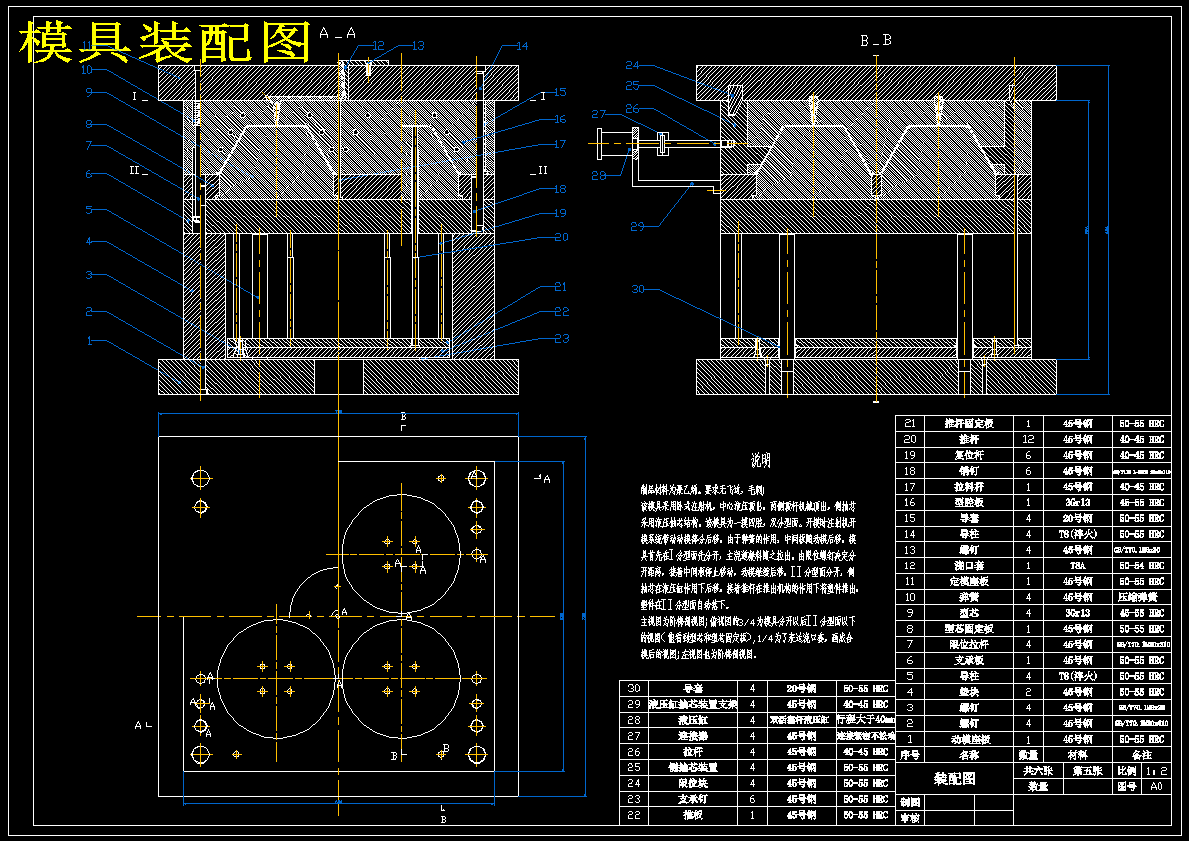Click 装配图 in the title block
Image resolution: width=1189 pixels, height=841 pixels.
point(954,779)
